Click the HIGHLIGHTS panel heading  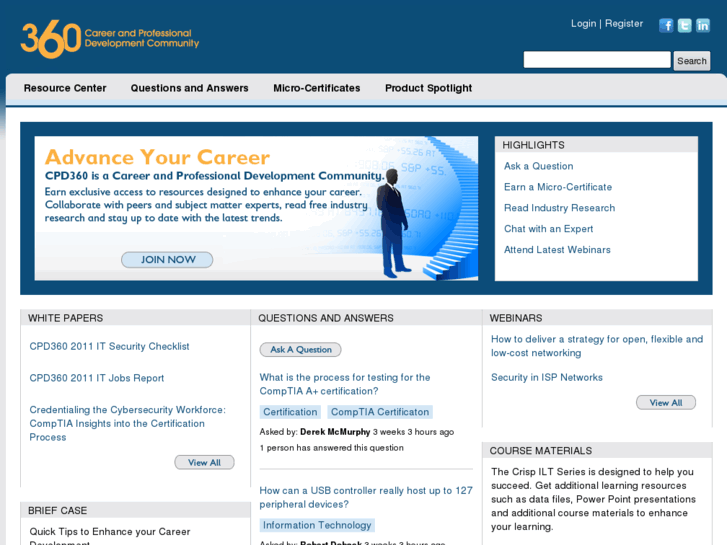coord(533,145)
